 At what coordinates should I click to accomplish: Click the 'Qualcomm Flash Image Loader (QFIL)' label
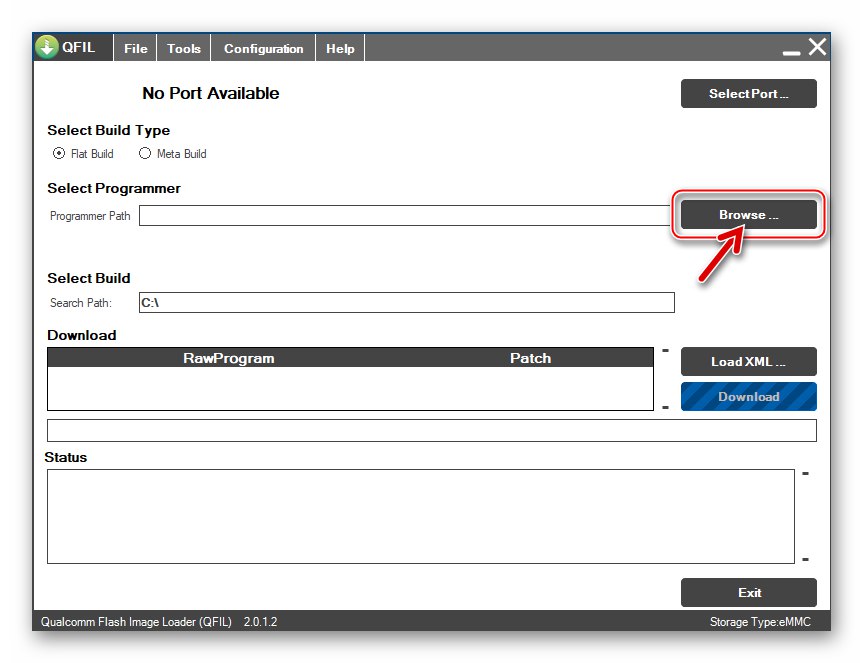pyautogui.click(x=136, y=622)
